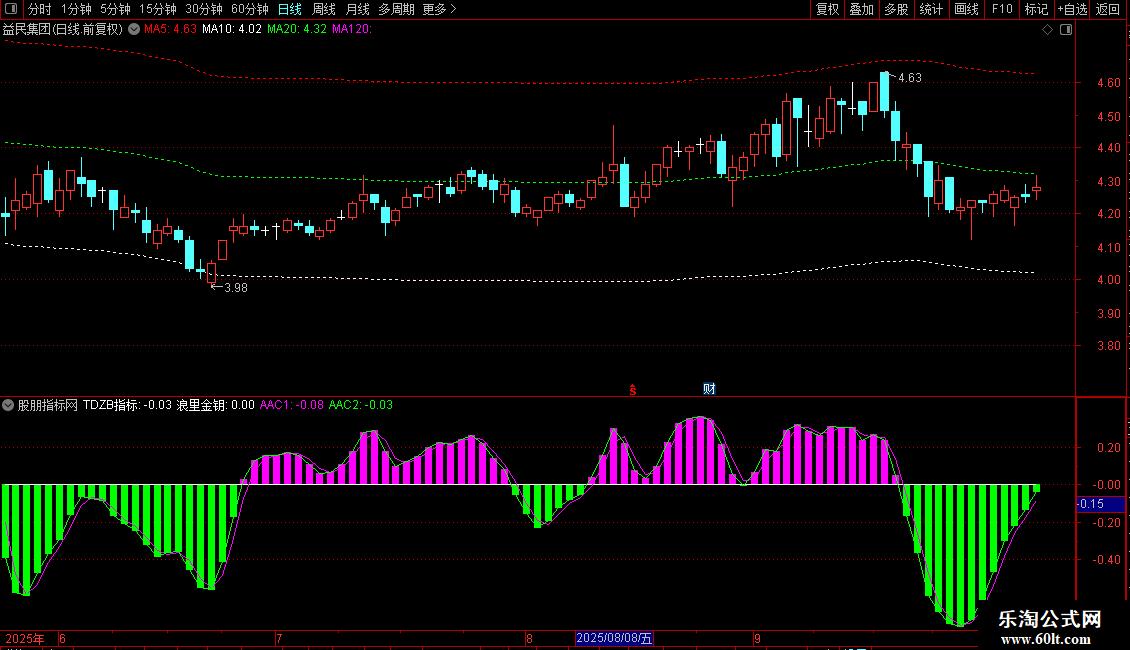1130x650 pixels.
Task: Expand the 更多 more periods menu
Action: click(439, 9)
